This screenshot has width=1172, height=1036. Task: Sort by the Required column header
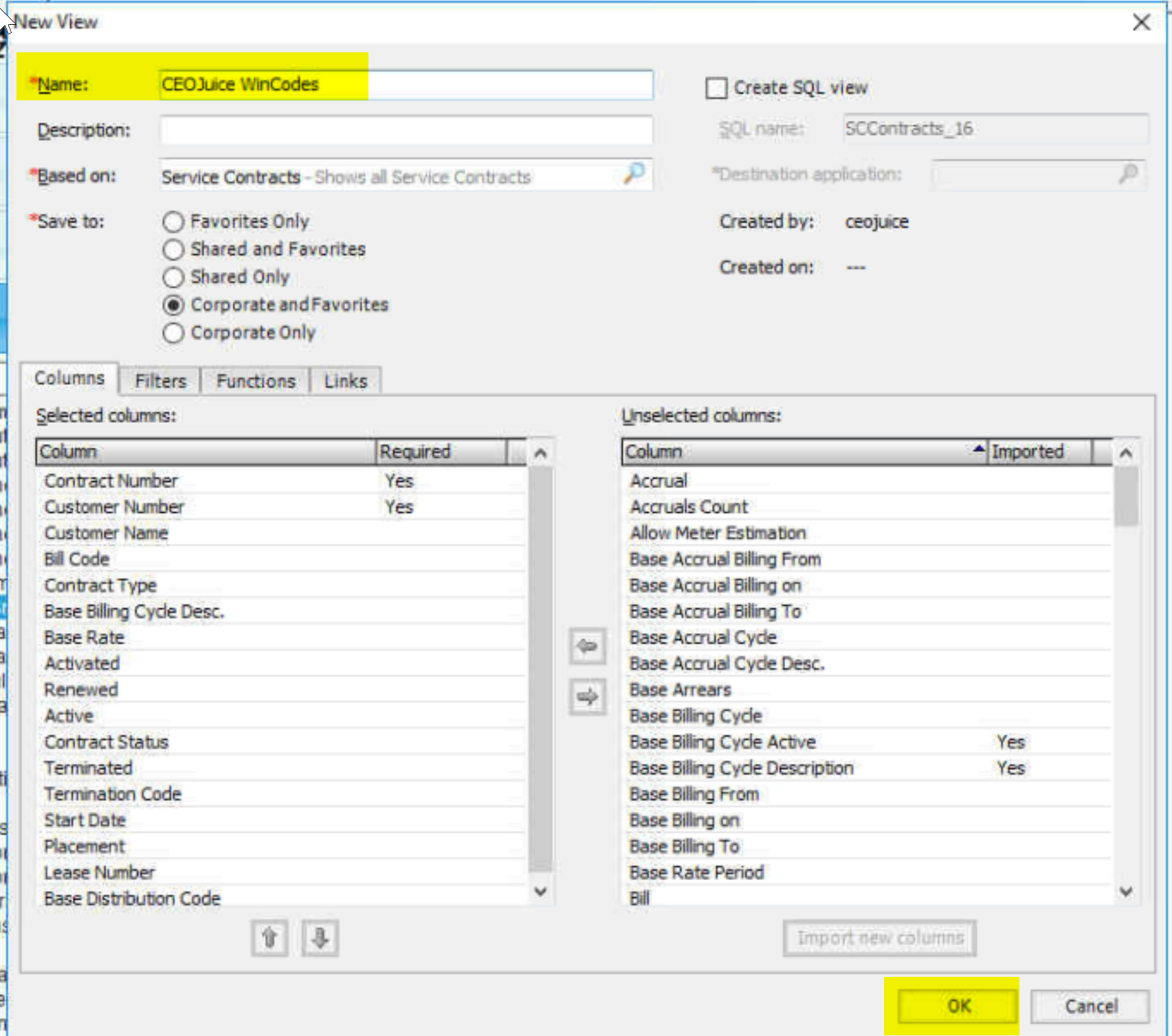pos(441,452)
